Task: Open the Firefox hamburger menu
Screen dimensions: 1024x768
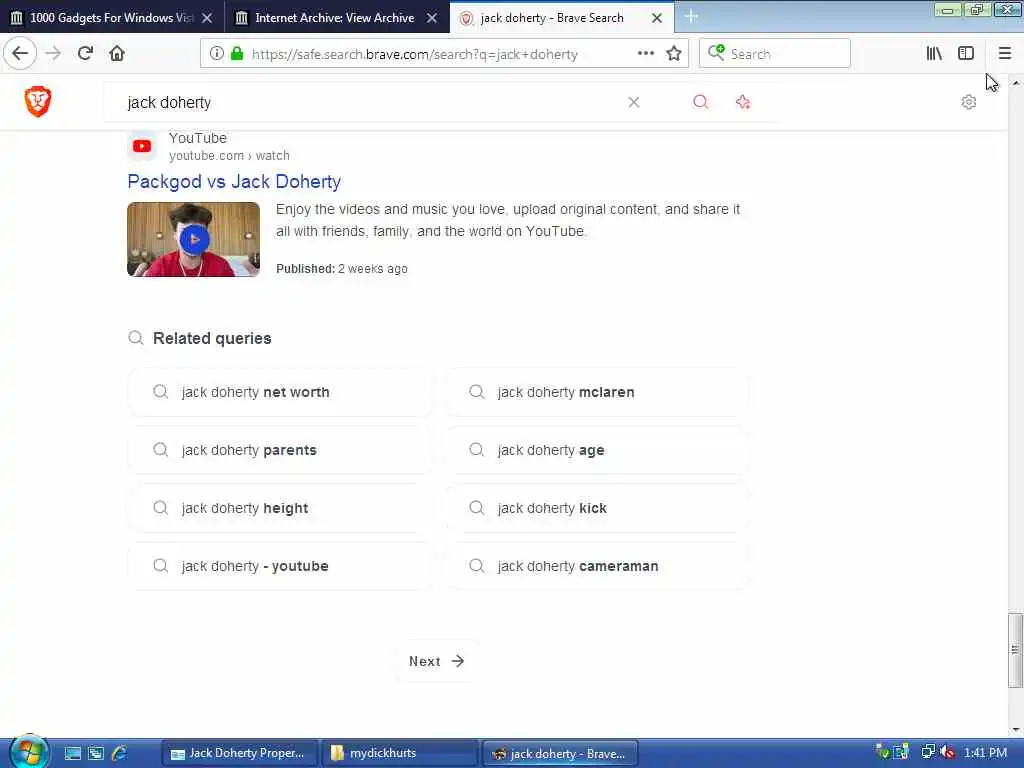Action: tap(1004, 54)
